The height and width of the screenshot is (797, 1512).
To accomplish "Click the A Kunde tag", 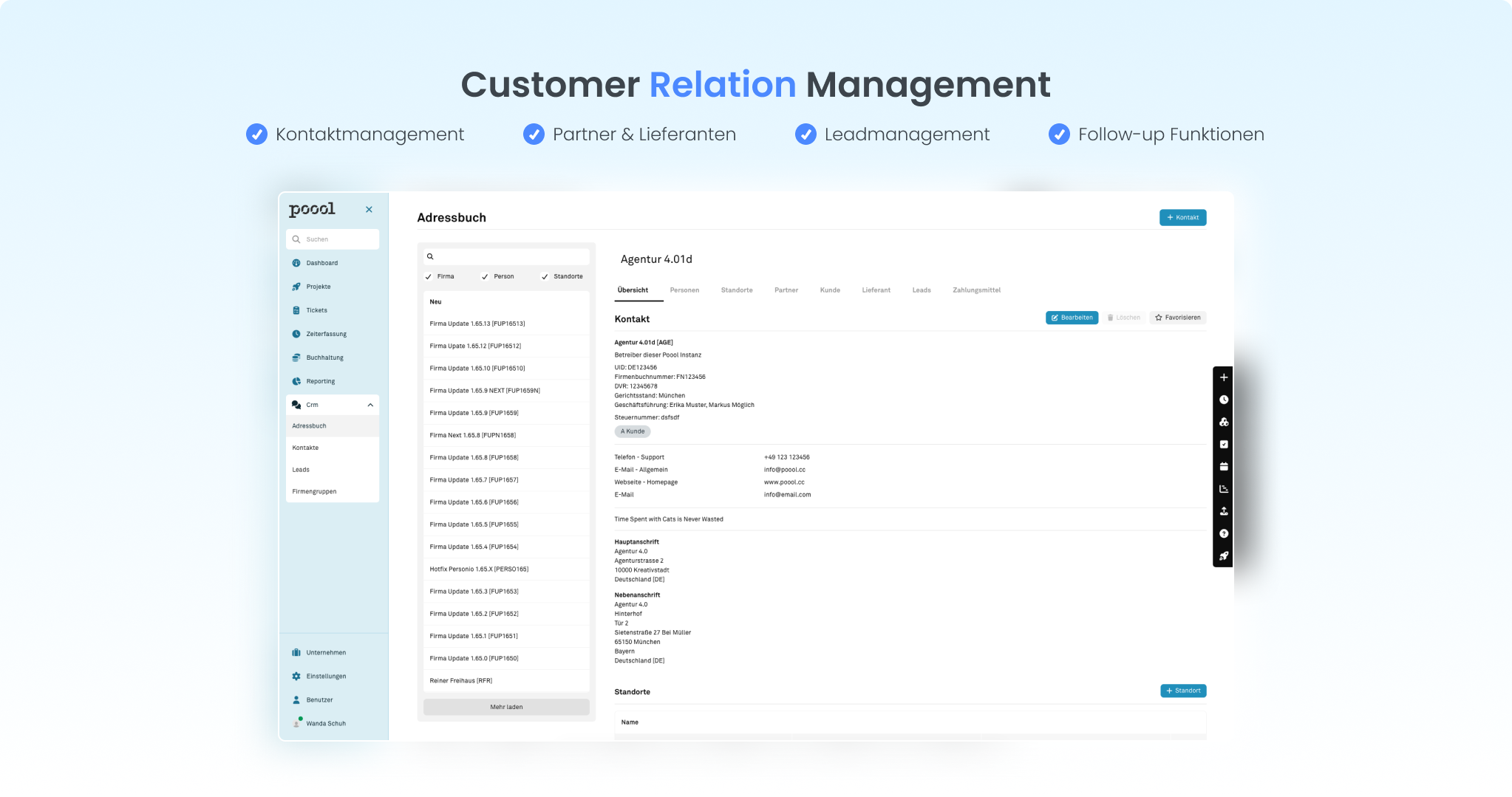I will point(633,431).
